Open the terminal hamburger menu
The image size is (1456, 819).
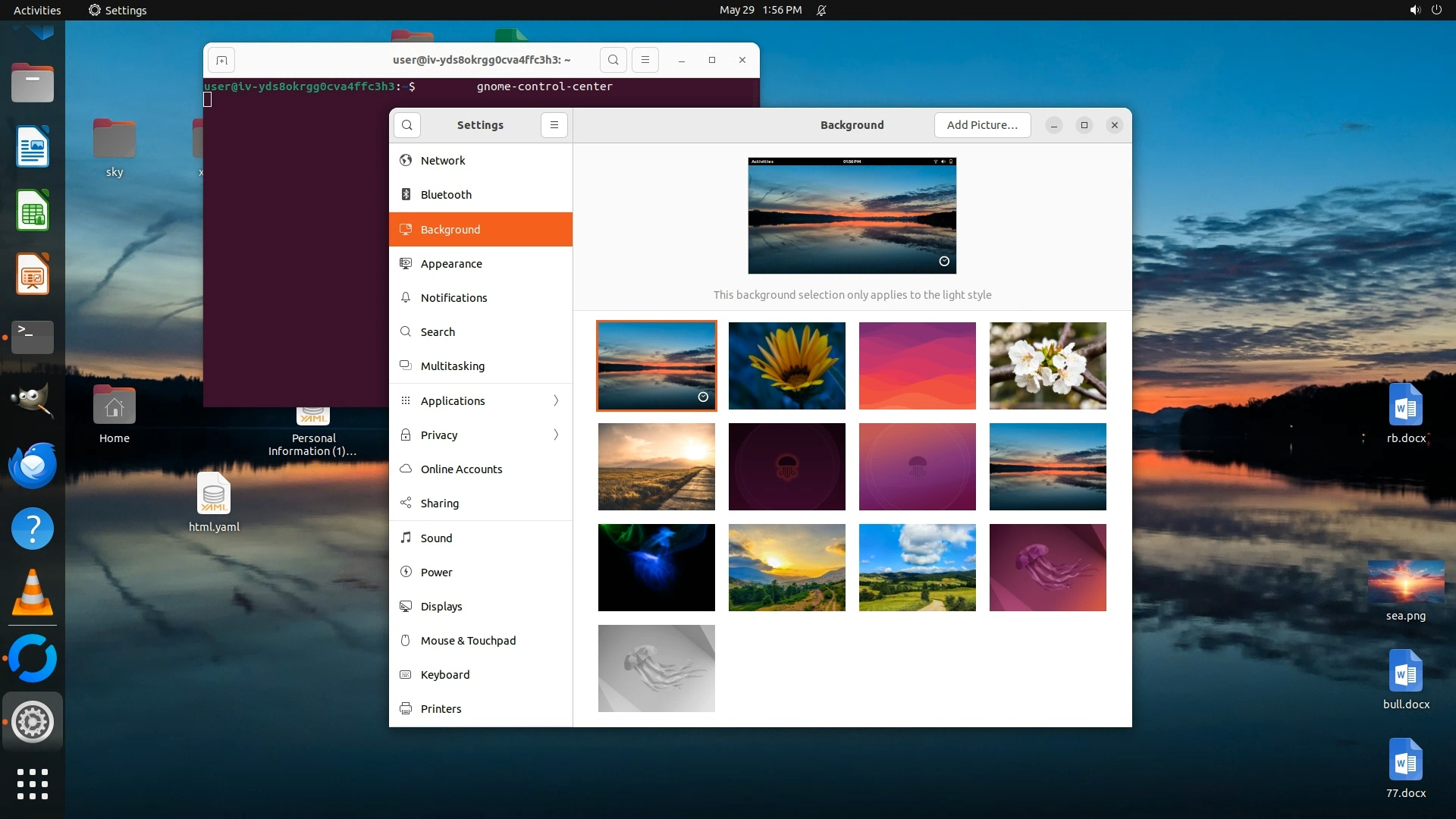click(x=645, y=60)
